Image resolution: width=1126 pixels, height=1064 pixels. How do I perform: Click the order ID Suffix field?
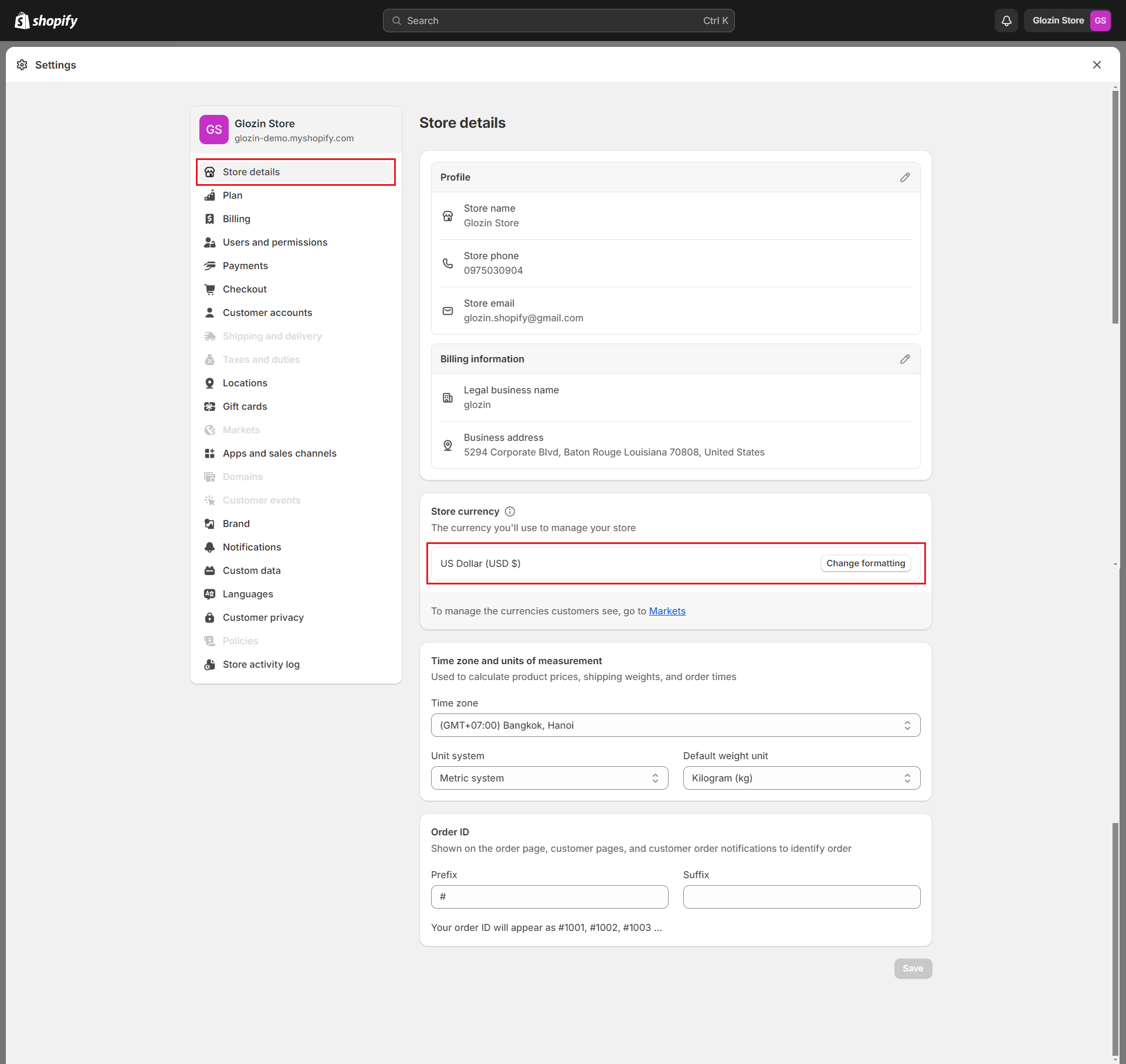(x=801, y=897)
